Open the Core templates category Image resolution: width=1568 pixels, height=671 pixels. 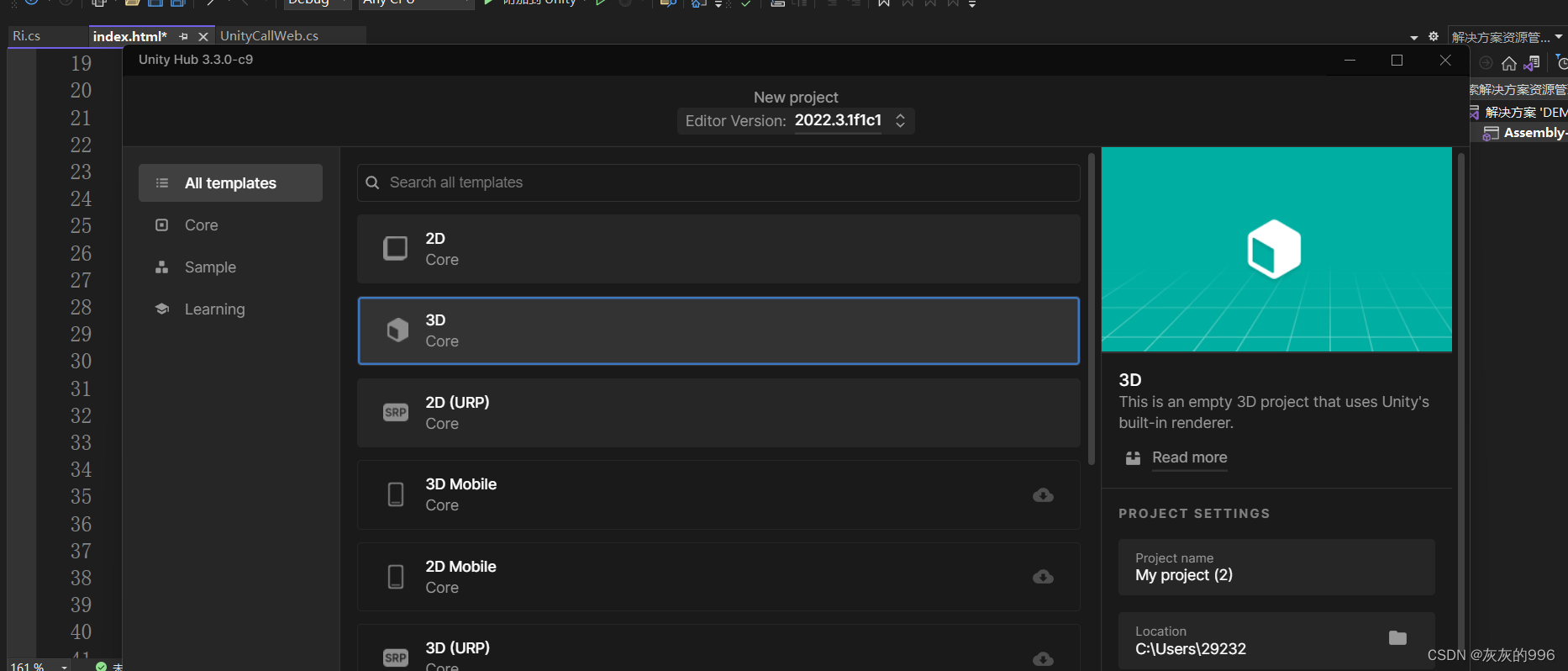230,225
